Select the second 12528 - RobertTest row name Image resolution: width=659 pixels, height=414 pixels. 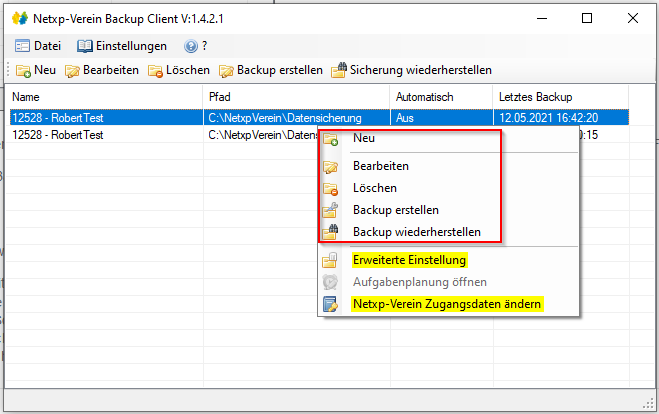click(58, 135)
